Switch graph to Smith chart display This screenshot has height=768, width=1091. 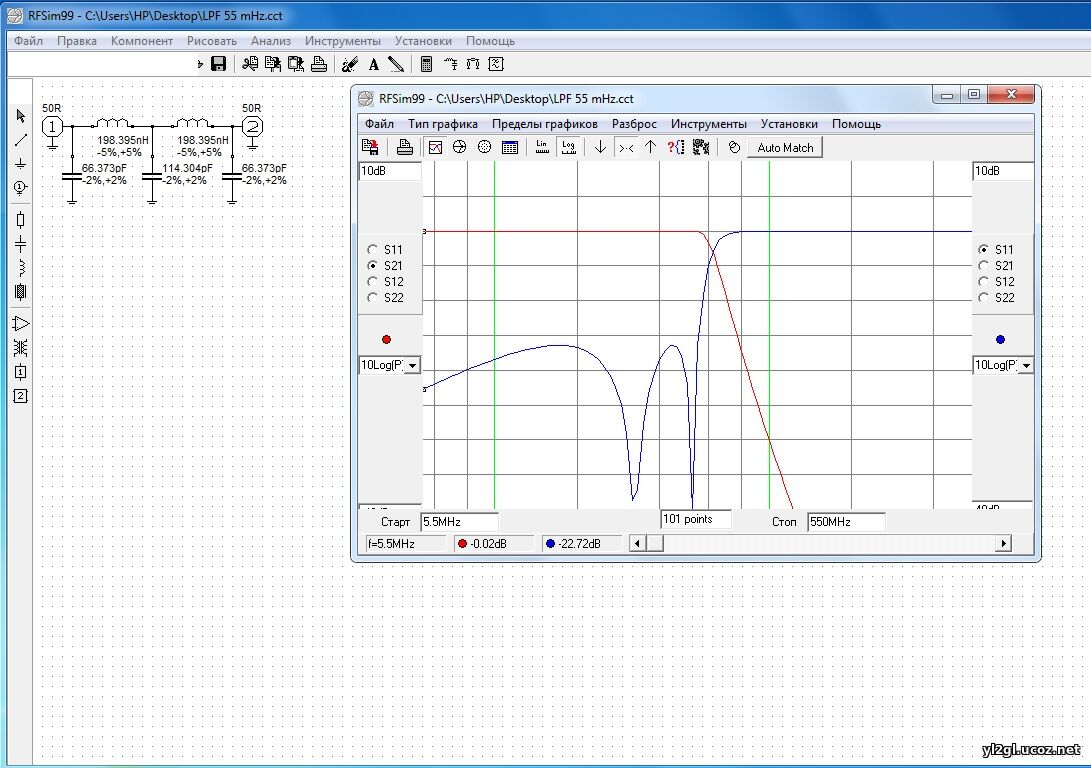point(460,148)
